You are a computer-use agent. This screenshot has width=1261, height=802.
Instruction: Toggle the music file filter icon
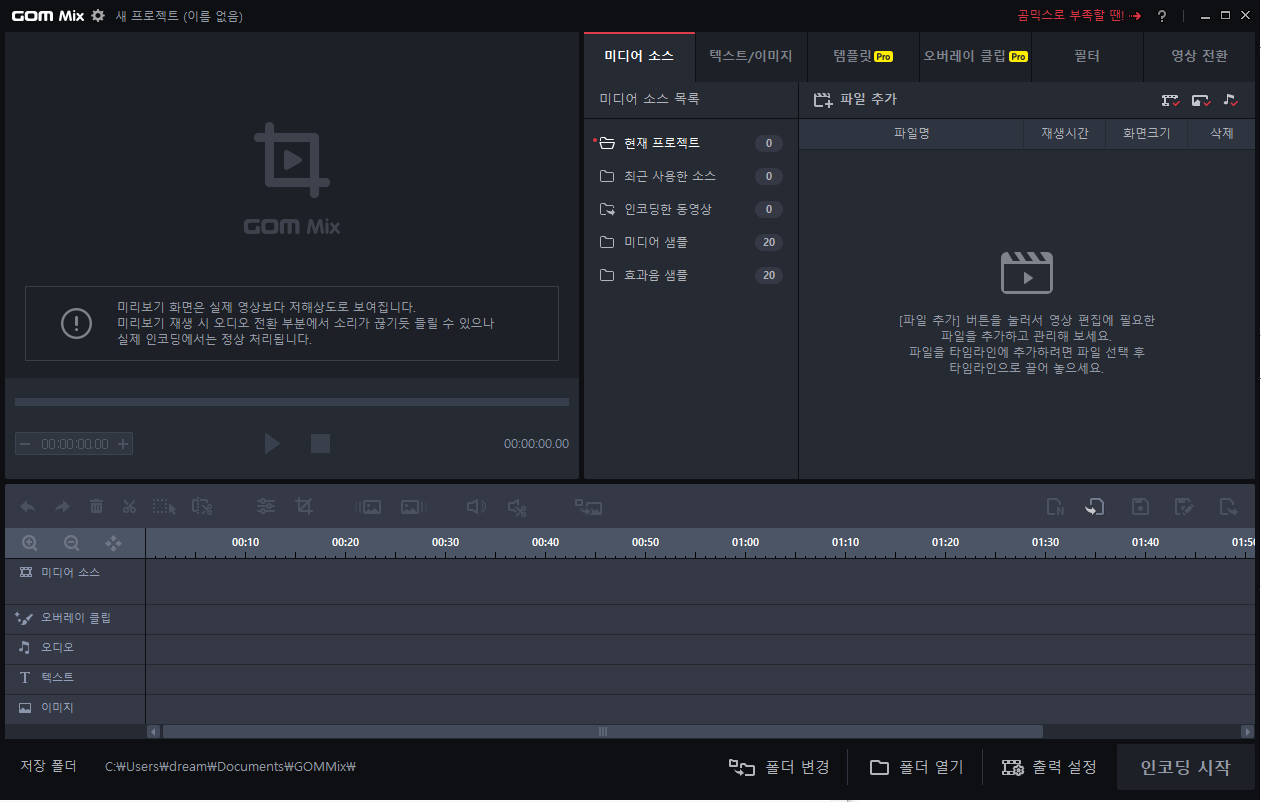1230,100
